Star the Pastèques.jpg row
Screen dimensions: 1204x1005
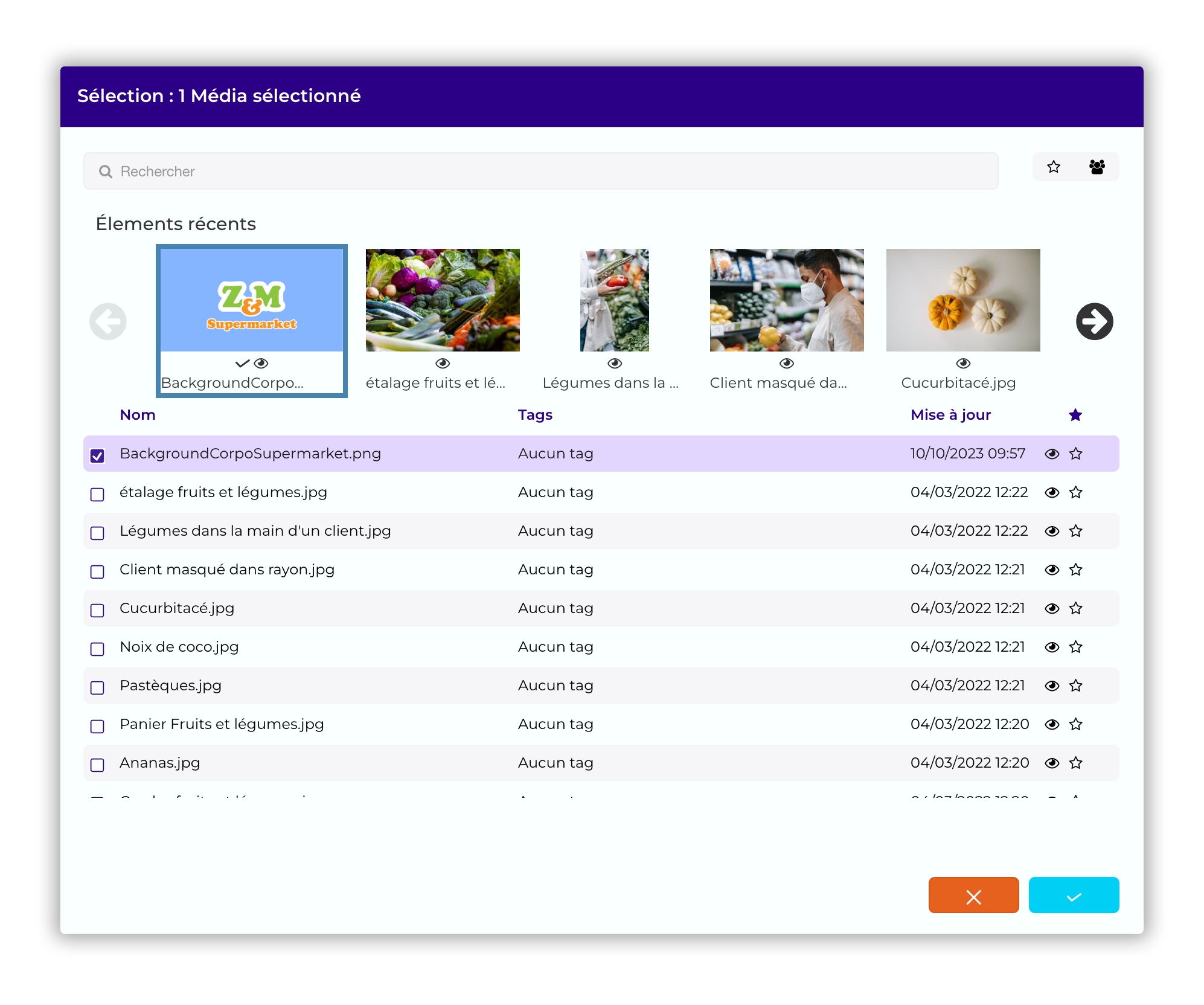pos(1075,686)
